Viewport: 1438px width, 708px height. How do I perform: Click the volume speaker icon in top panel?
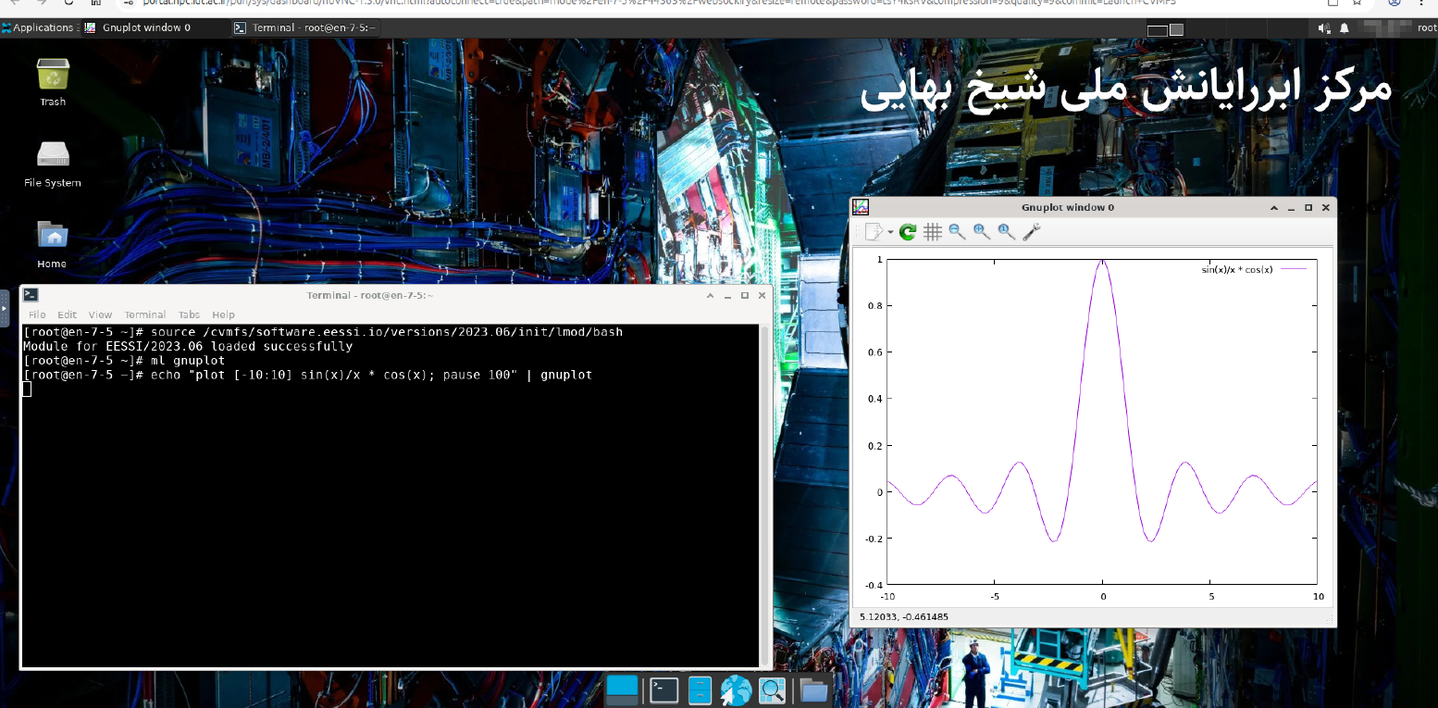pos(1324,28)
